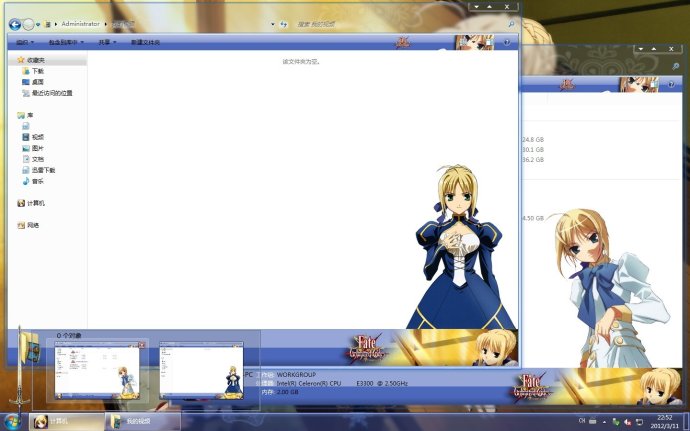Refresh the folder with the refresh icon

(283, 24)
